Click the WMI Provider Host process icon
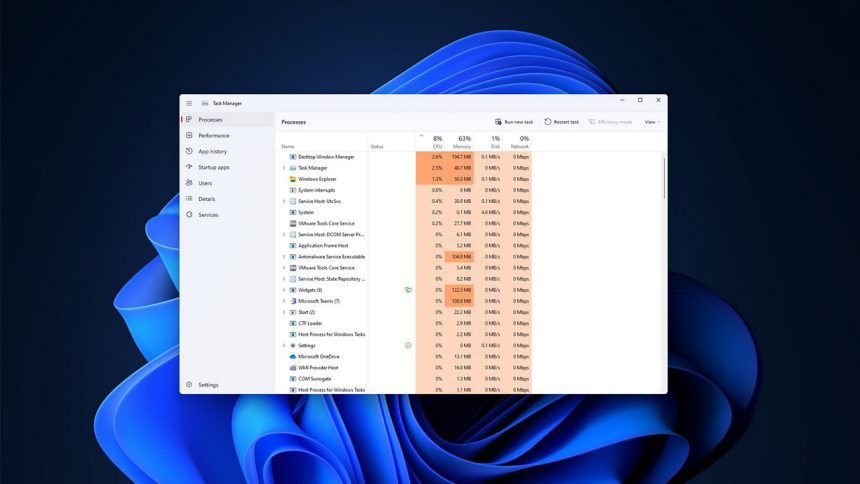This screenshot has height=484, width=860. (x=293, y=368)
